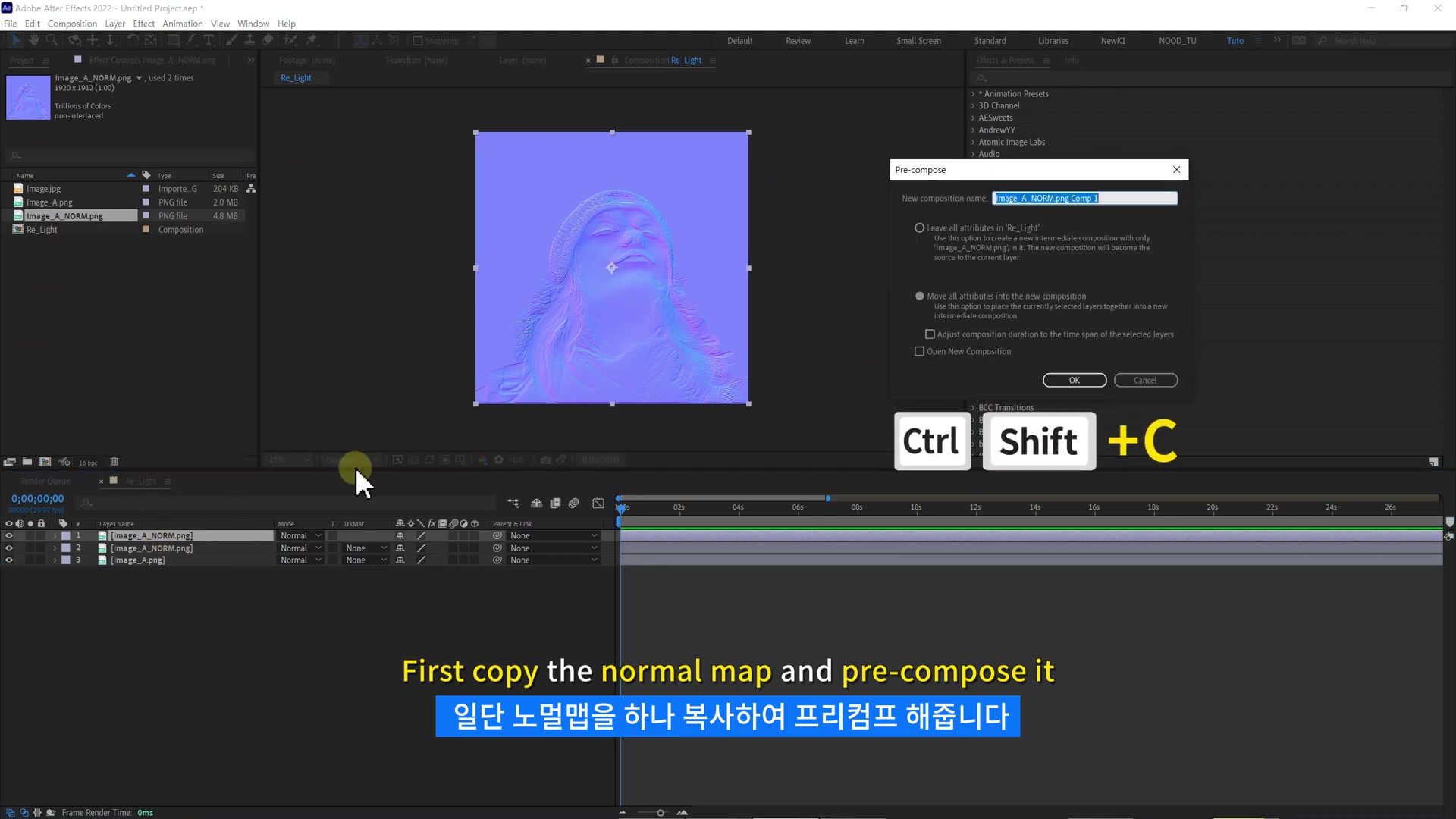Screen dimensions: 1456x819
Task: Check the Open New Composition option
Action: point(918,351)
